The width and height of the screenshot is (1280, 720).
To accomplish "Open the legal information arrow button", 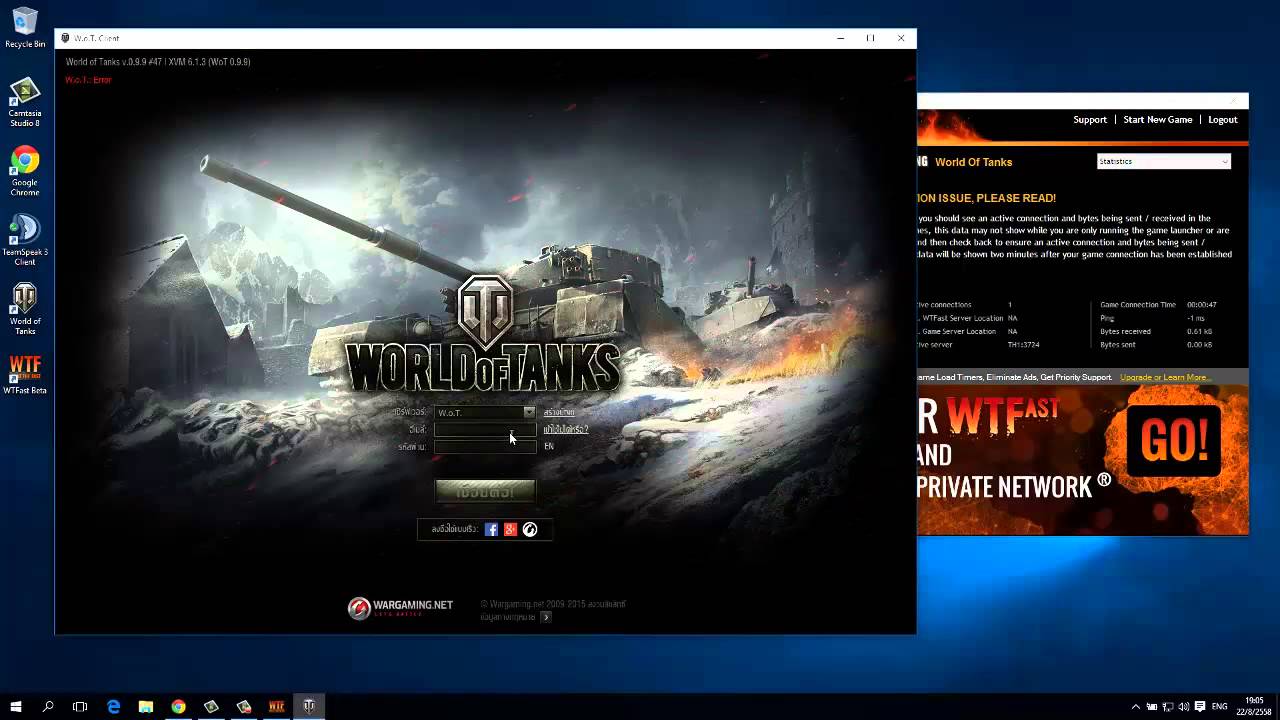I will [x=546, y=617].
